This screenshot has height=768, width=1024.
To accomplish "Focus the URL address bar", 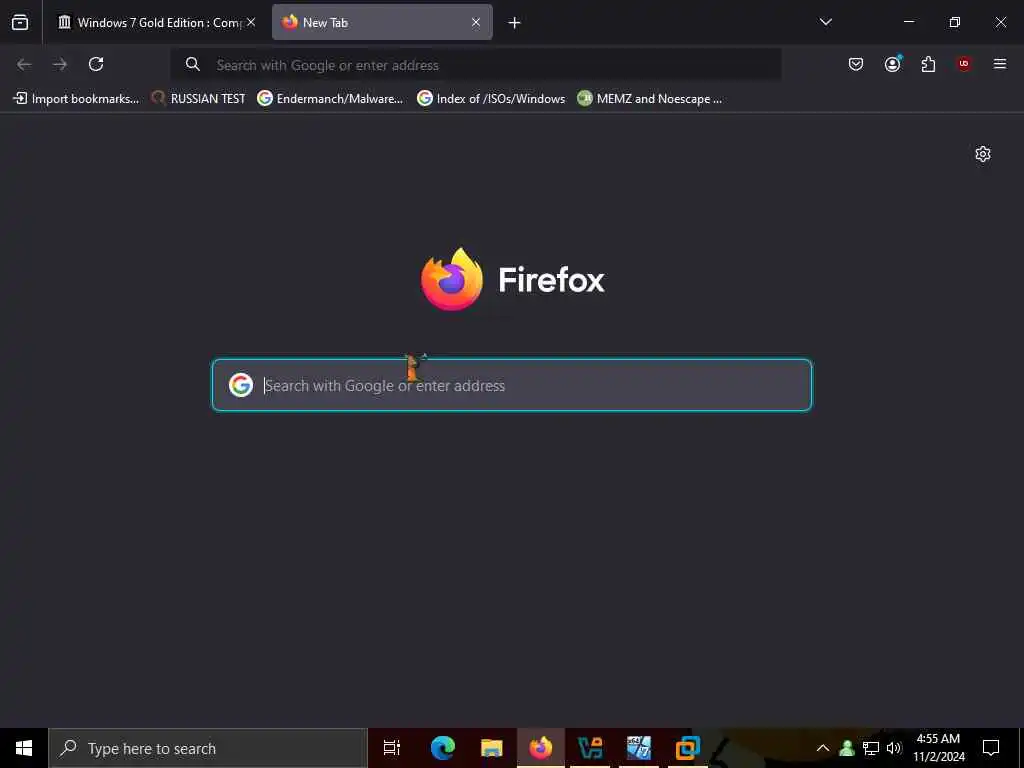I will [x=475, y=65].
